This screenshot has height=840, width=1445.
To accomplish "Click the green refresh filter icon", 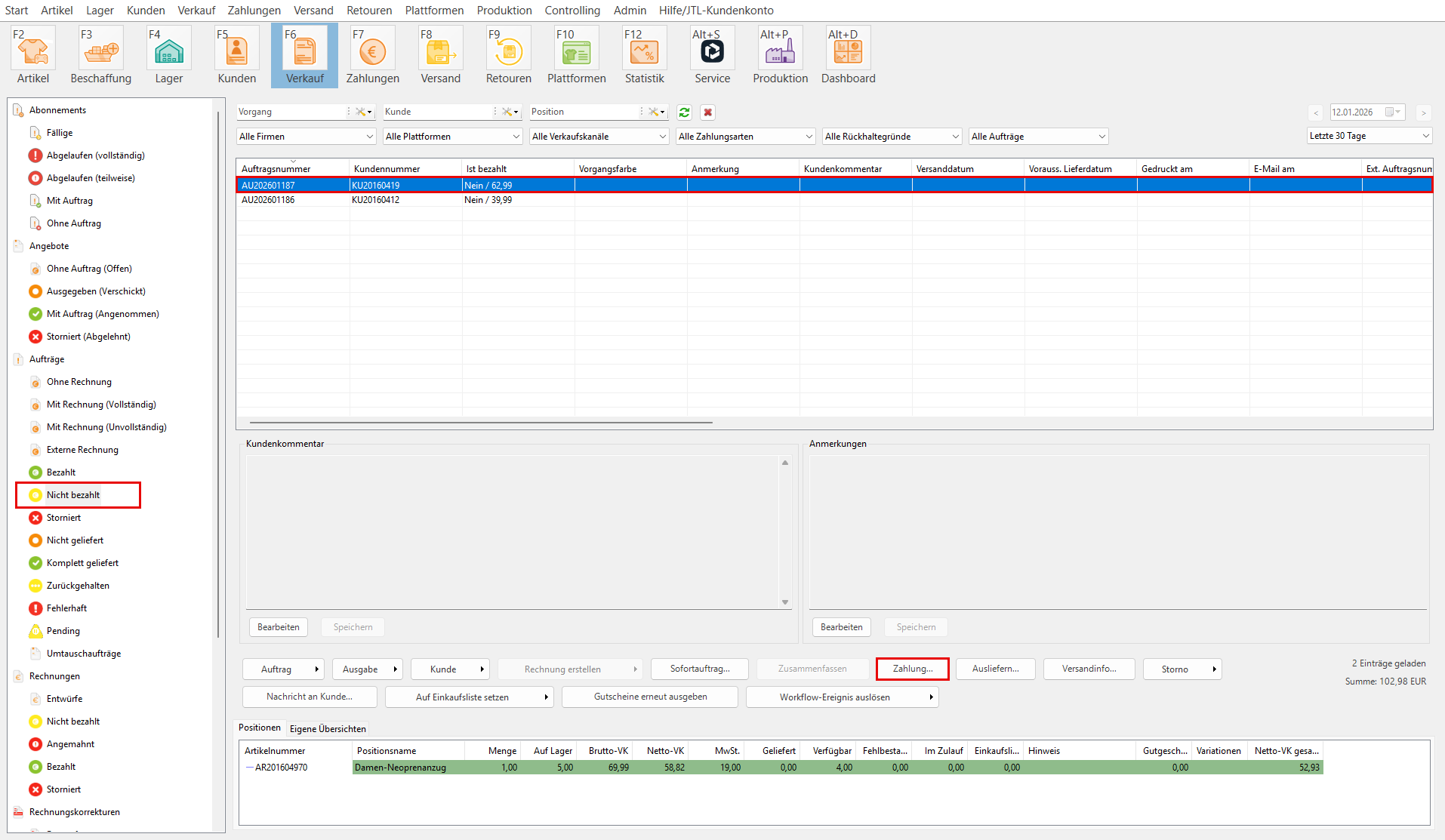I will click(684, 112).
